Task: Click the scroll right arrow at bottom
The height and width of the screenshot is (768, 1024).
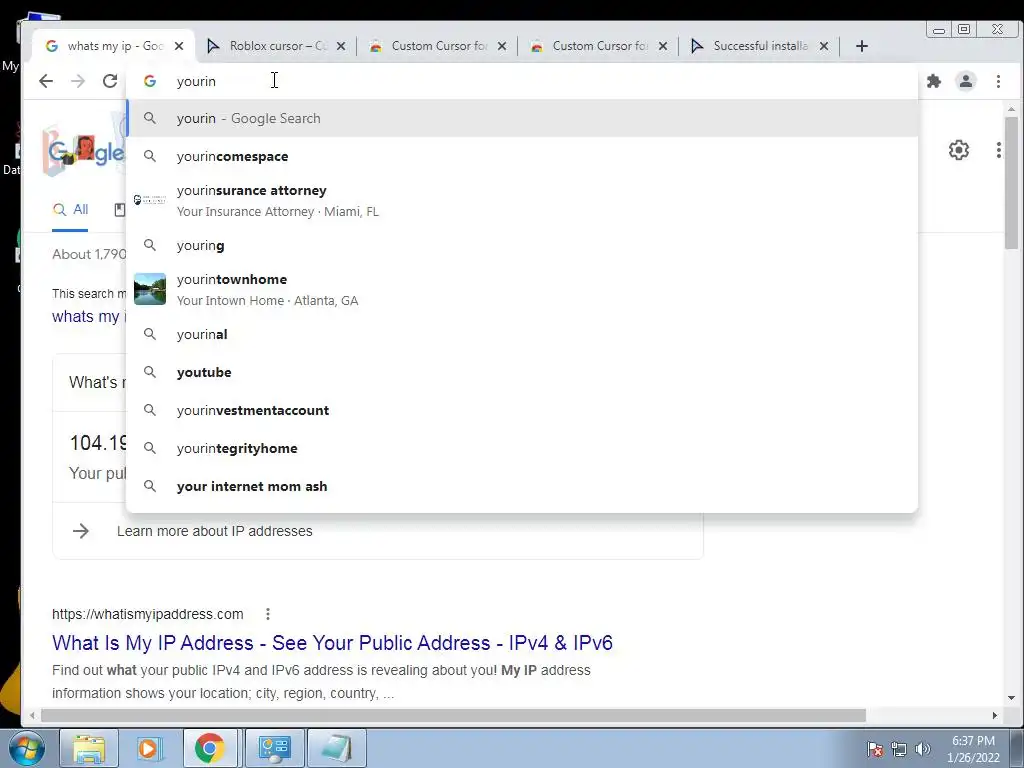Action: click(x=995, y=716)
